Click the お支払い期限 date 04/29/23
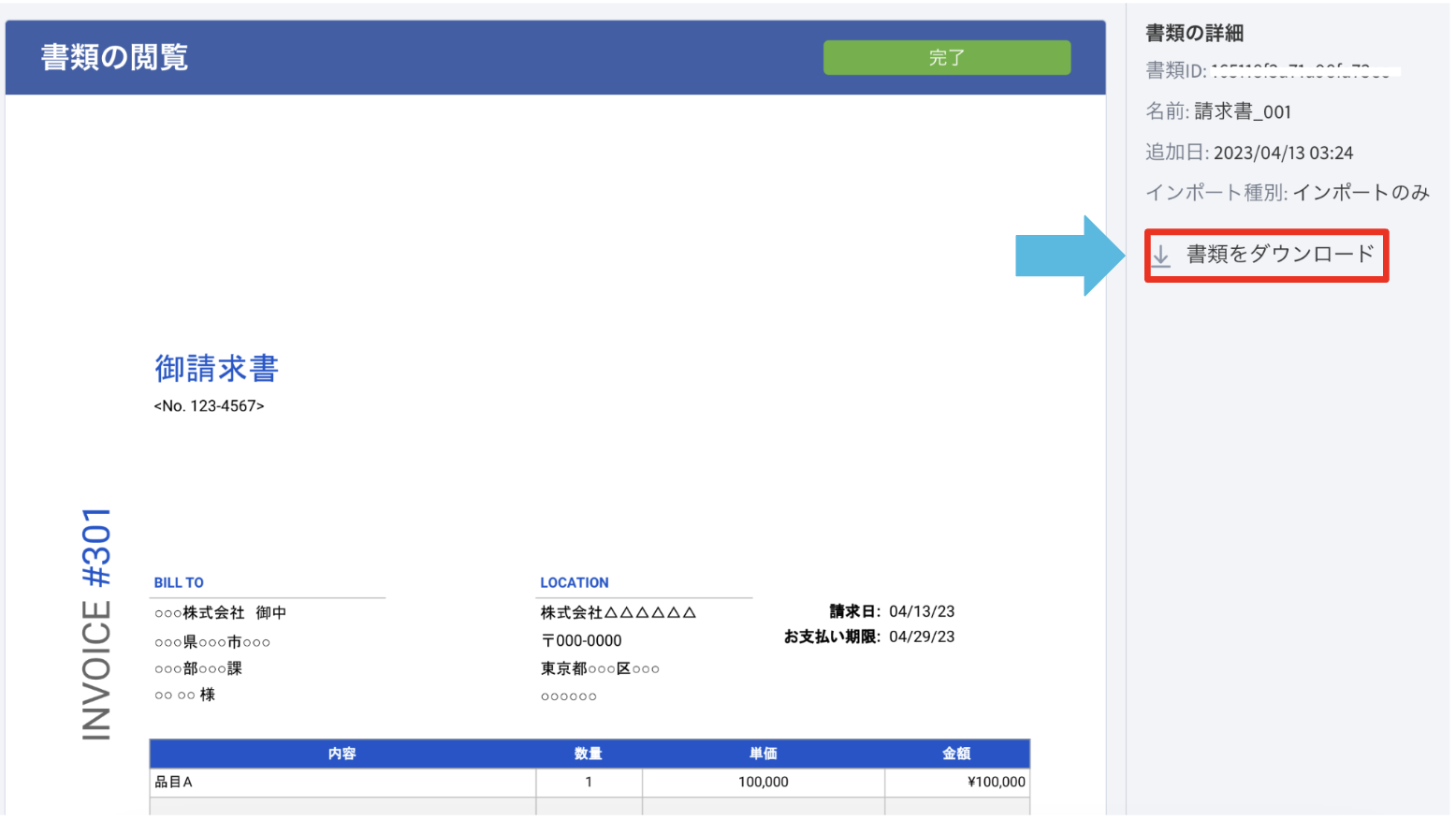This screenshot has height=820, width=1456. point(922,637)
